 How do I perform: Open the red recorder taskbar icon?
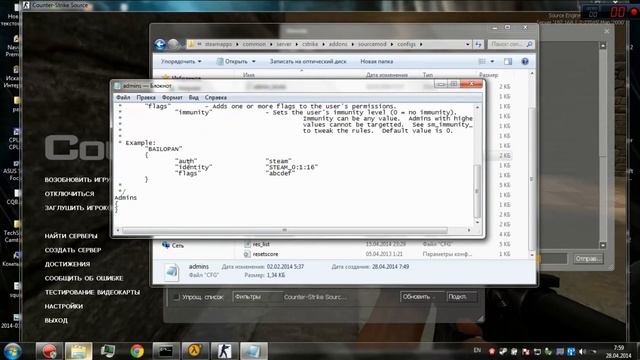point(49,351)
